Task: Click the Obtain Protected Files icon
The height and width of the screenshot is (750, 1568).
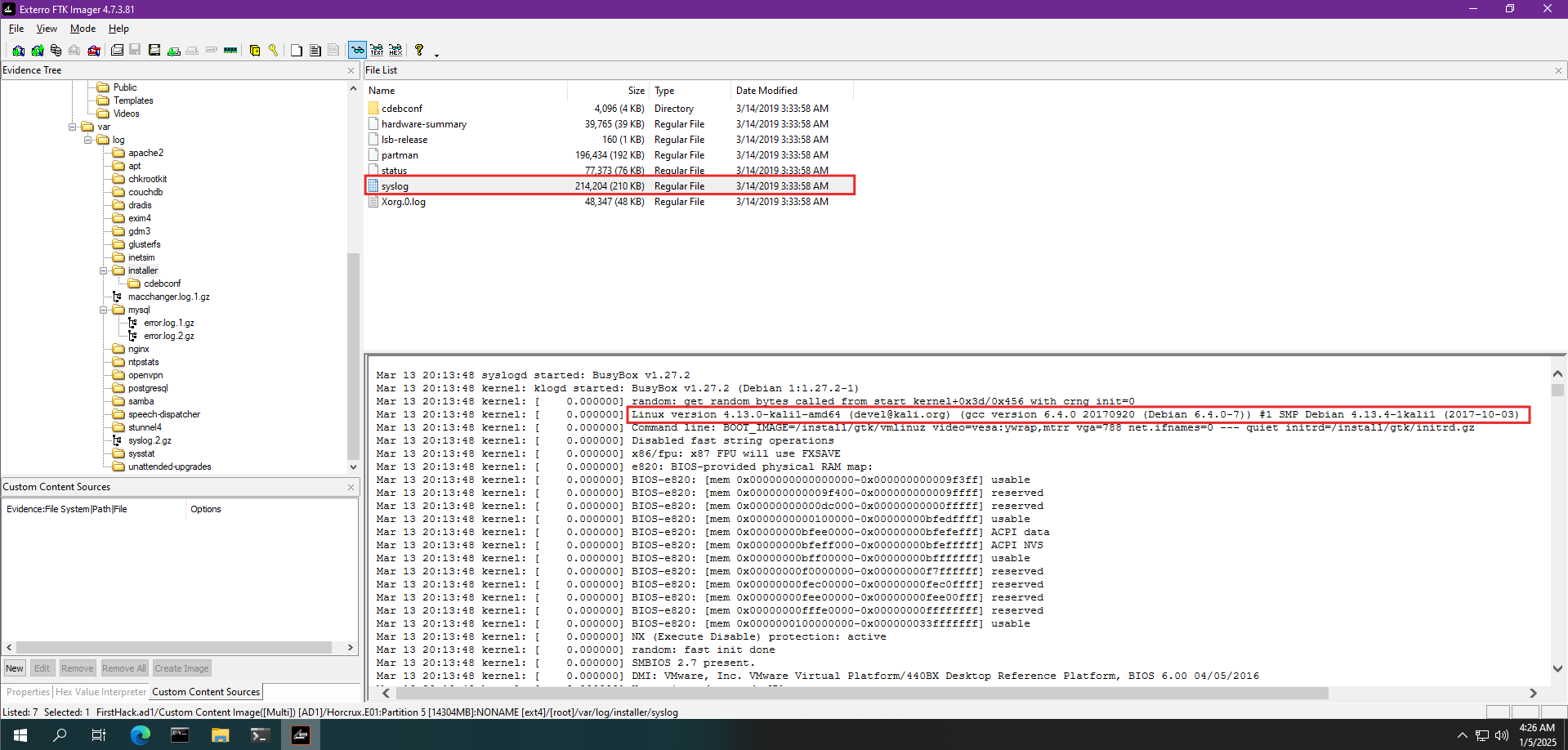Action: coord(255,51)
